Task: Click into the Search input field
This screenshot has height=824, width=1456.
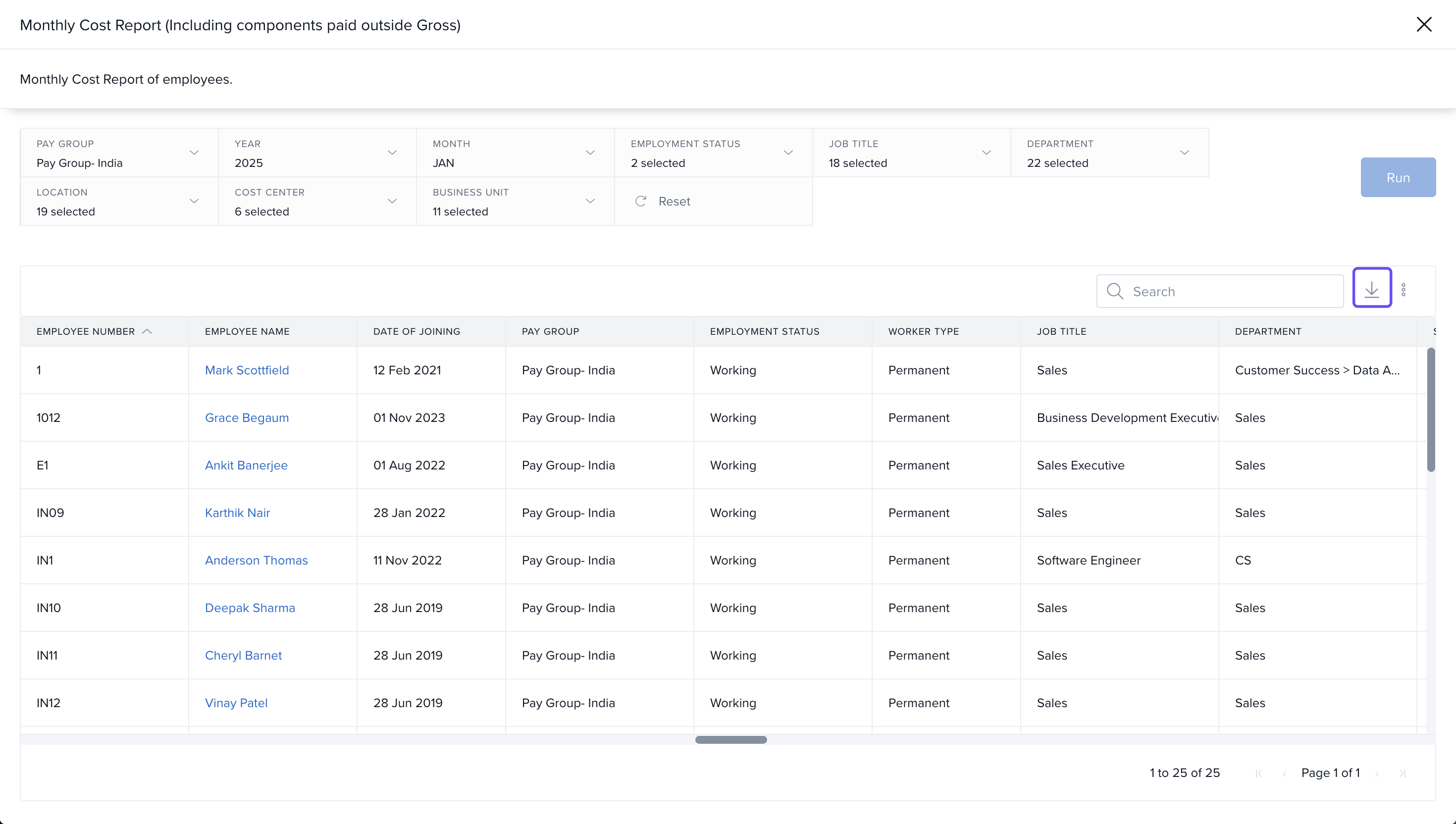Action: pos(1234,291)
